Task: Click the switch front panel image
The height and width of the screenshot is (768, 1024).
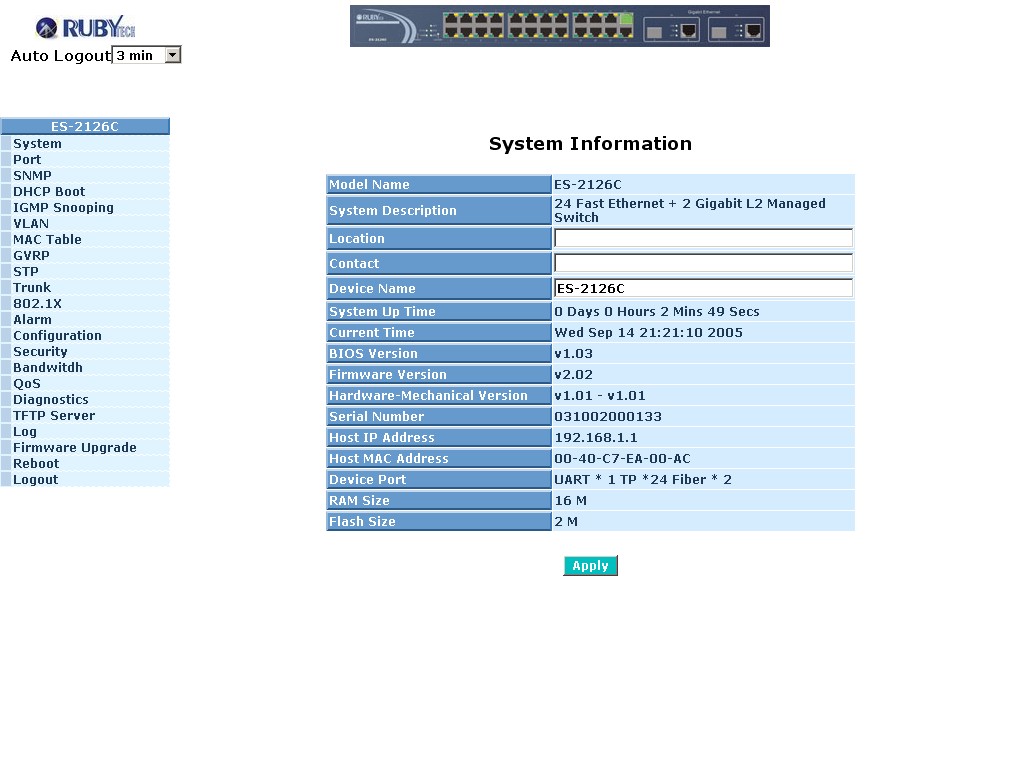Action: point(560,26)
